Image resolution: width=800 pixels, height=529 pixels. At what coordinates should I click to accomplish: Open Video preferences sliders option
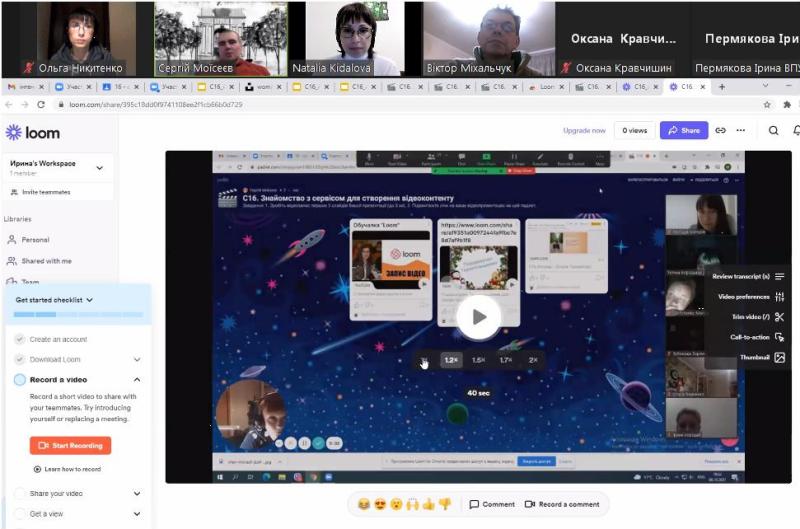(779, 297)
